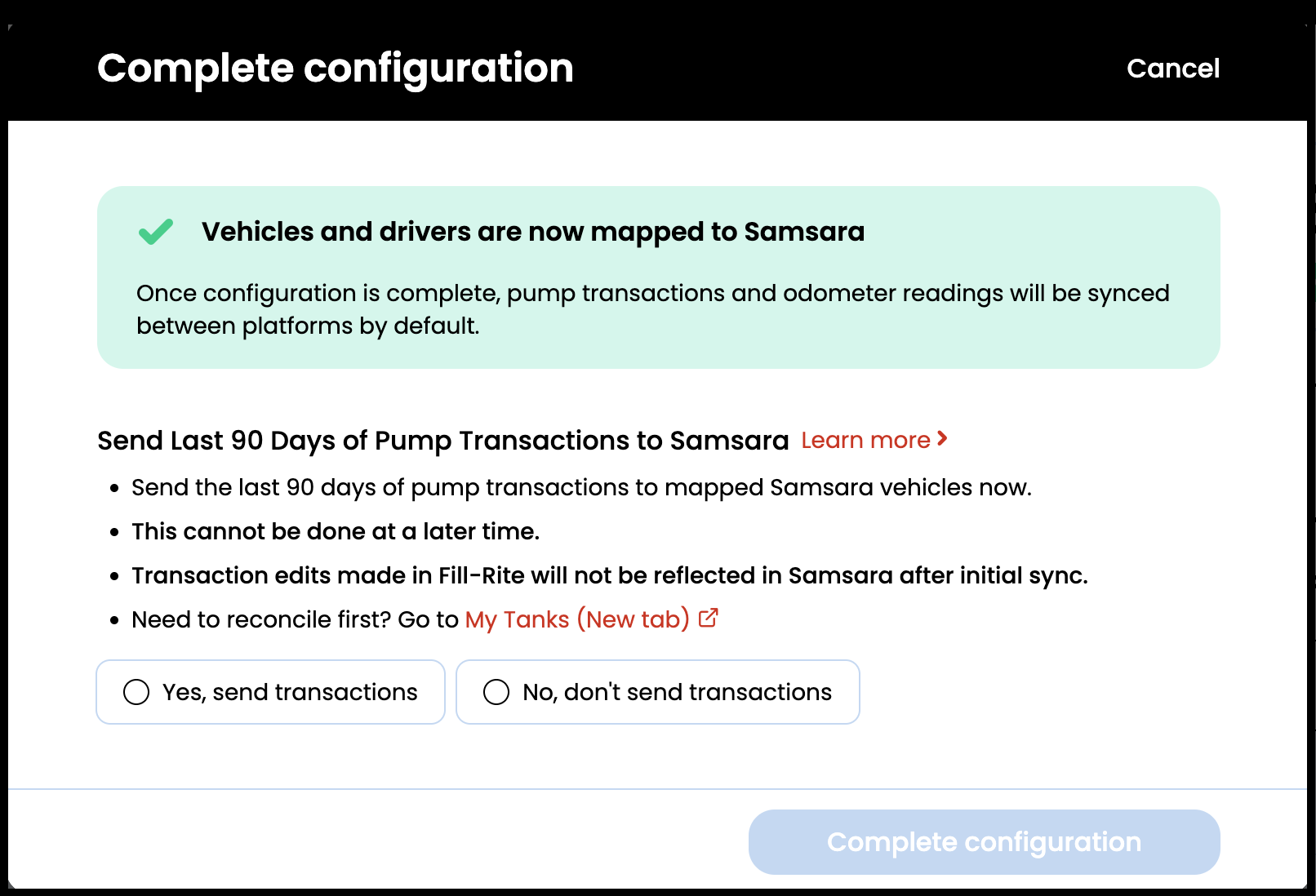Click the chevron arrow beside Learn more
This screenshot has width=1316, height=896.
(x=942, y=439)
